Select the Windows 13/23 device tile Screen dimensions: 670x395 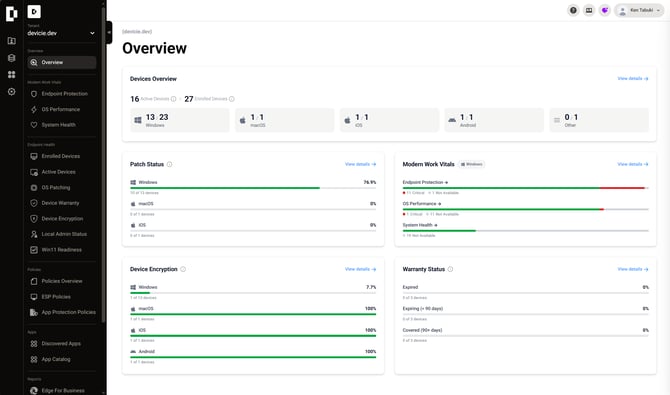179,120
